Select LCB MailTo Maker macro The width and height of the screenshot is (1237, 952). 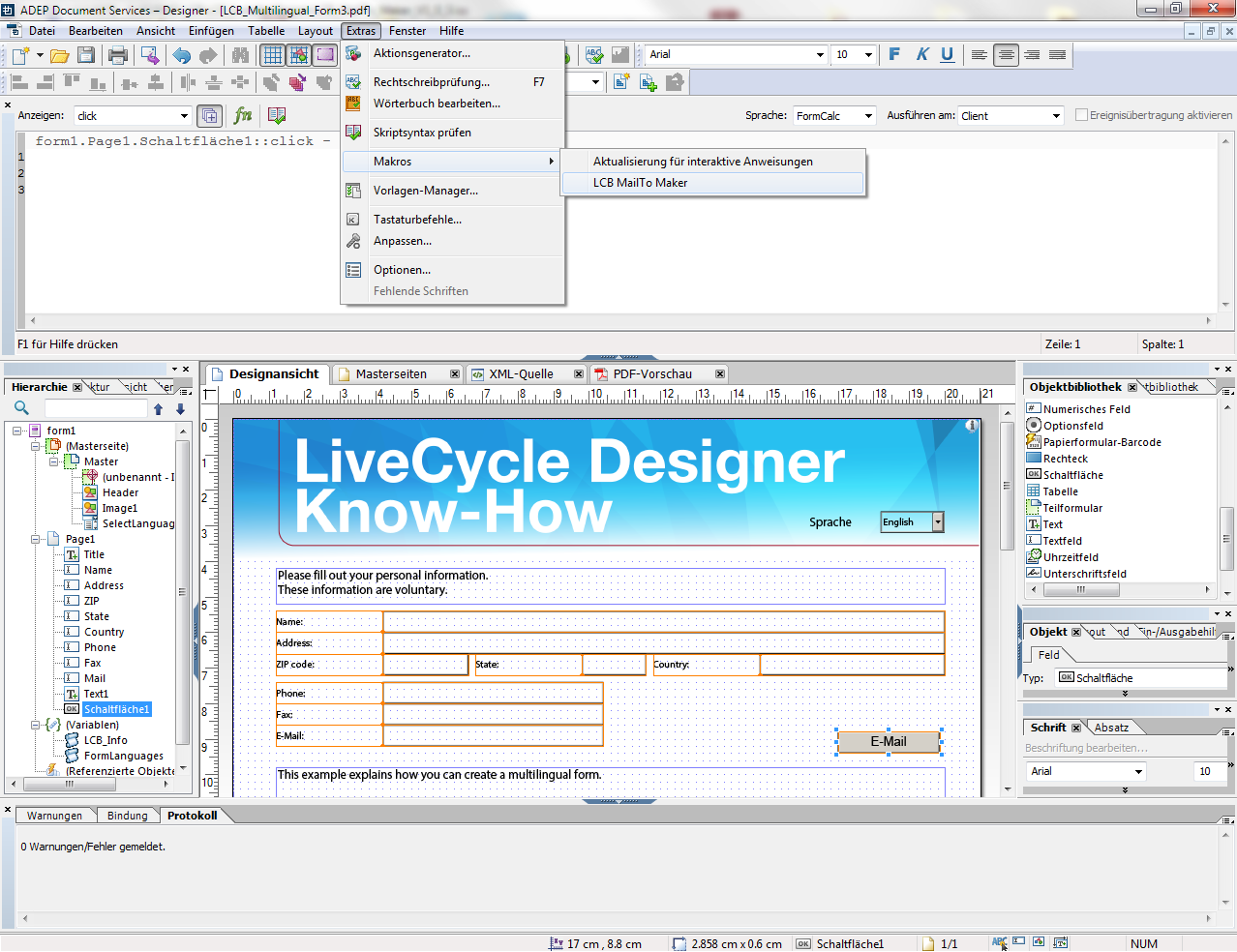(713, 183)
